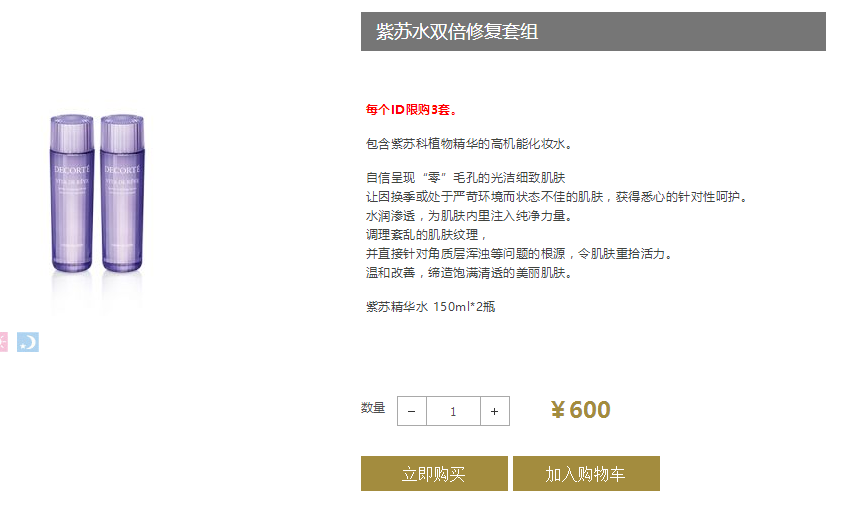Click the 温和改善 description line
This screenshot has width=862, height=525.
(469, 272)
